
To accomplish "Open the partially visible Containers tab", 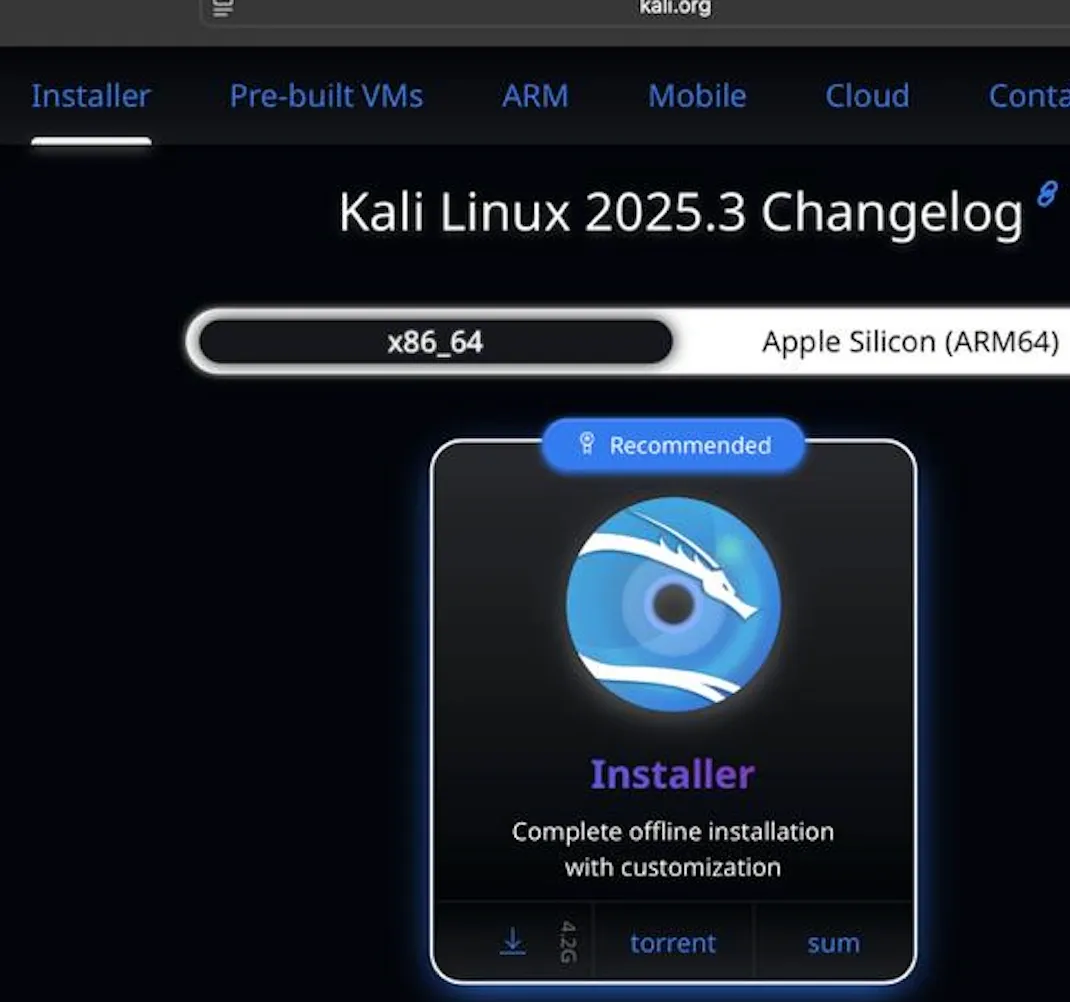I will pyautogui.click(x=1029, y=96).
